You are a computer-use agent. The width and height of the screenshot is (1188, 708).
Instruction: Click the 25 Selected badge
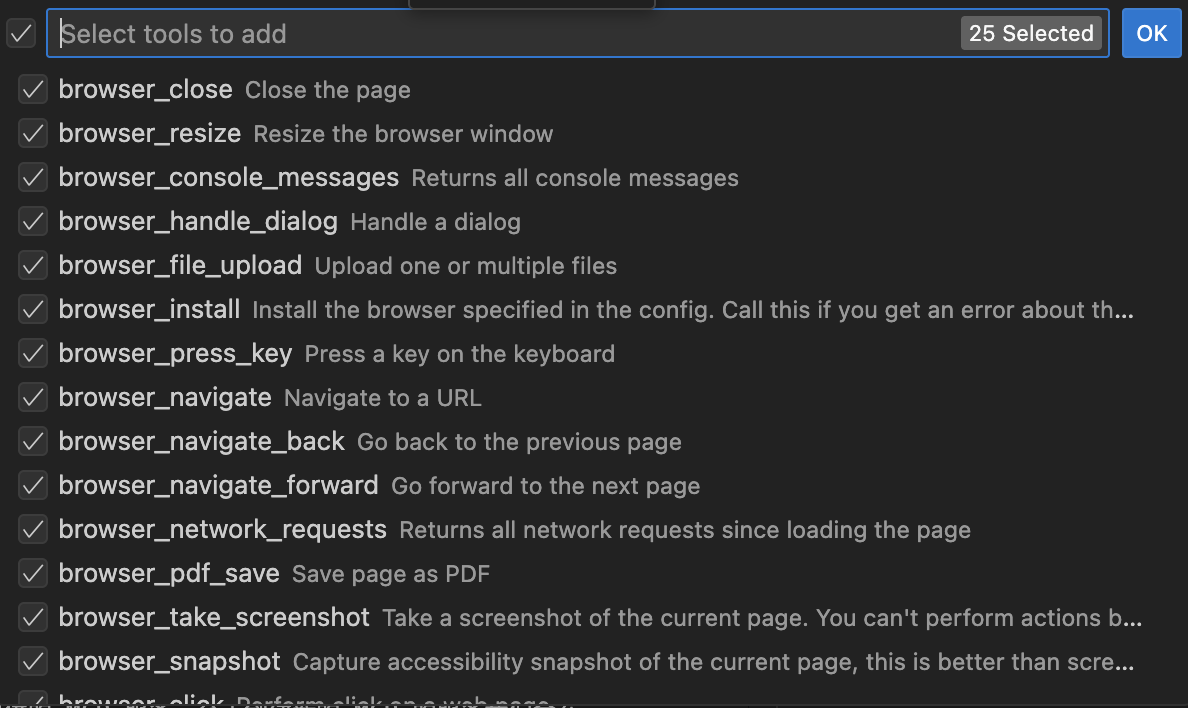click(x=1031, y=33)
